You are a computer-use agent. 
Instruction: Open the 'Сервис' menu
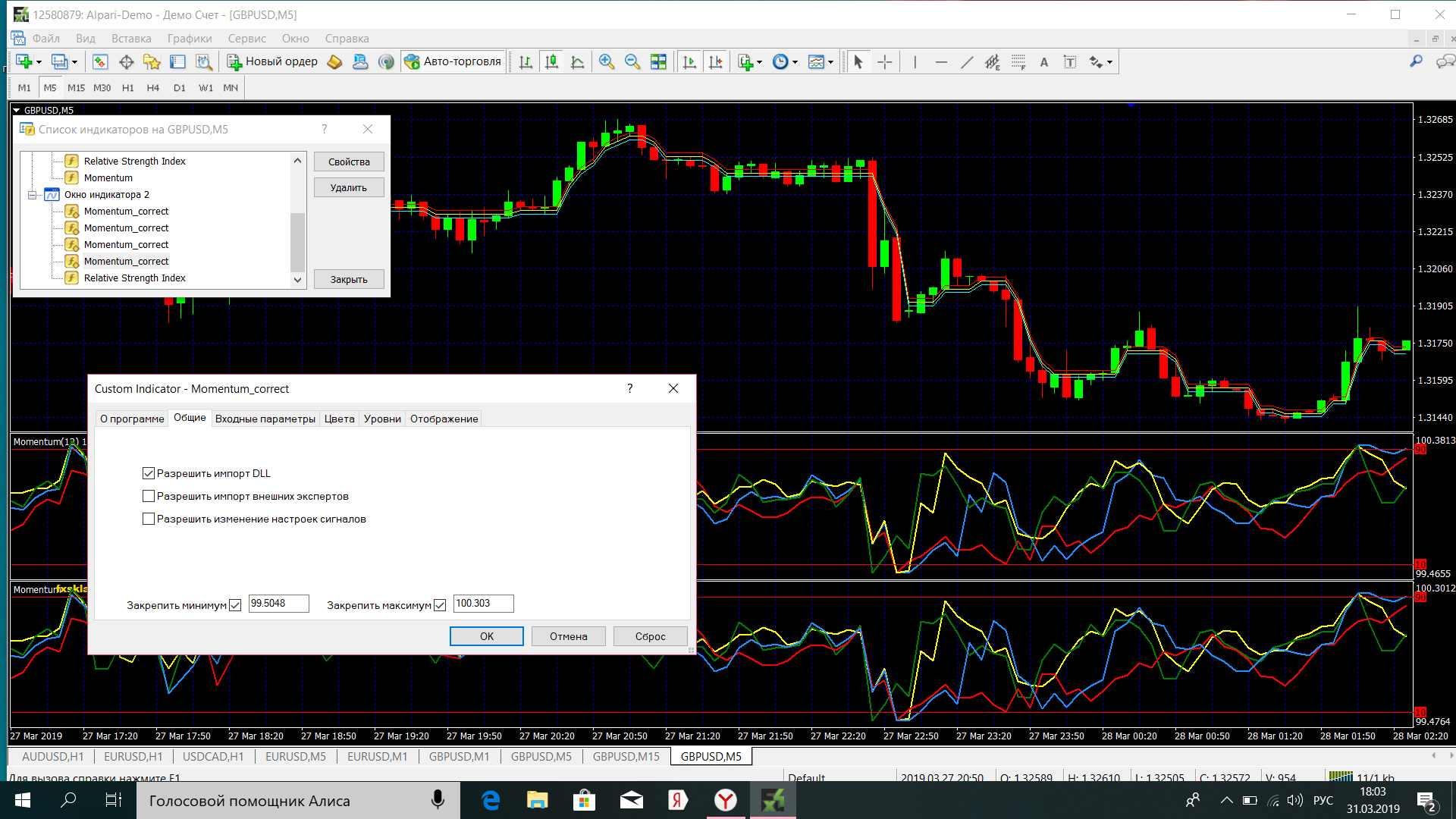247,39
